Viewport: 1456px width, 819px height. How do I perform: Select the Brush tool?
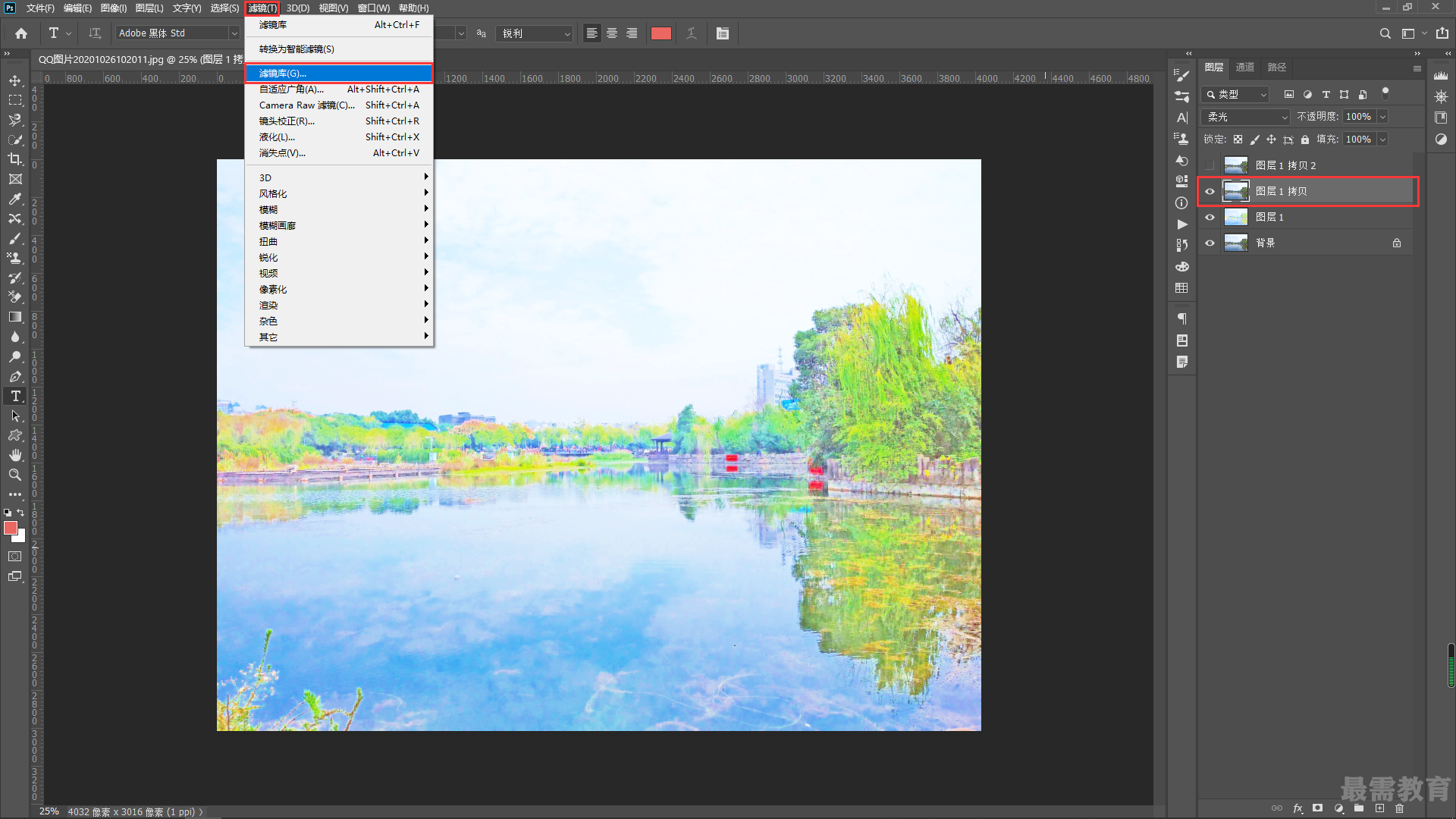pos(15,238)
